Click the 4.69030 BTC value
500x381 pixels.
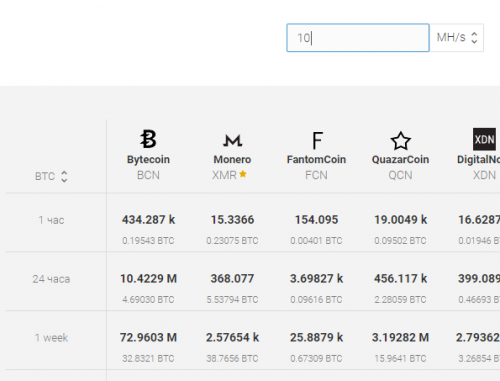click(x=148, y=300)
